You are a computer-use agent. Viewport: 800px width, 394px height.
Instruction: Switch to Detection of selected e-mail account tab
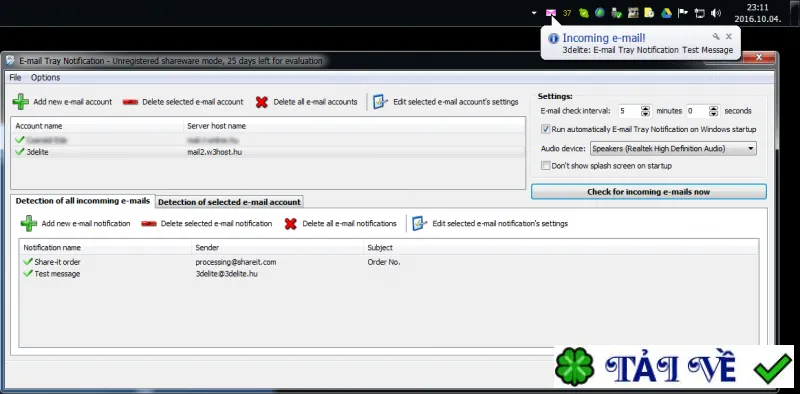click(x=229, y=202)
